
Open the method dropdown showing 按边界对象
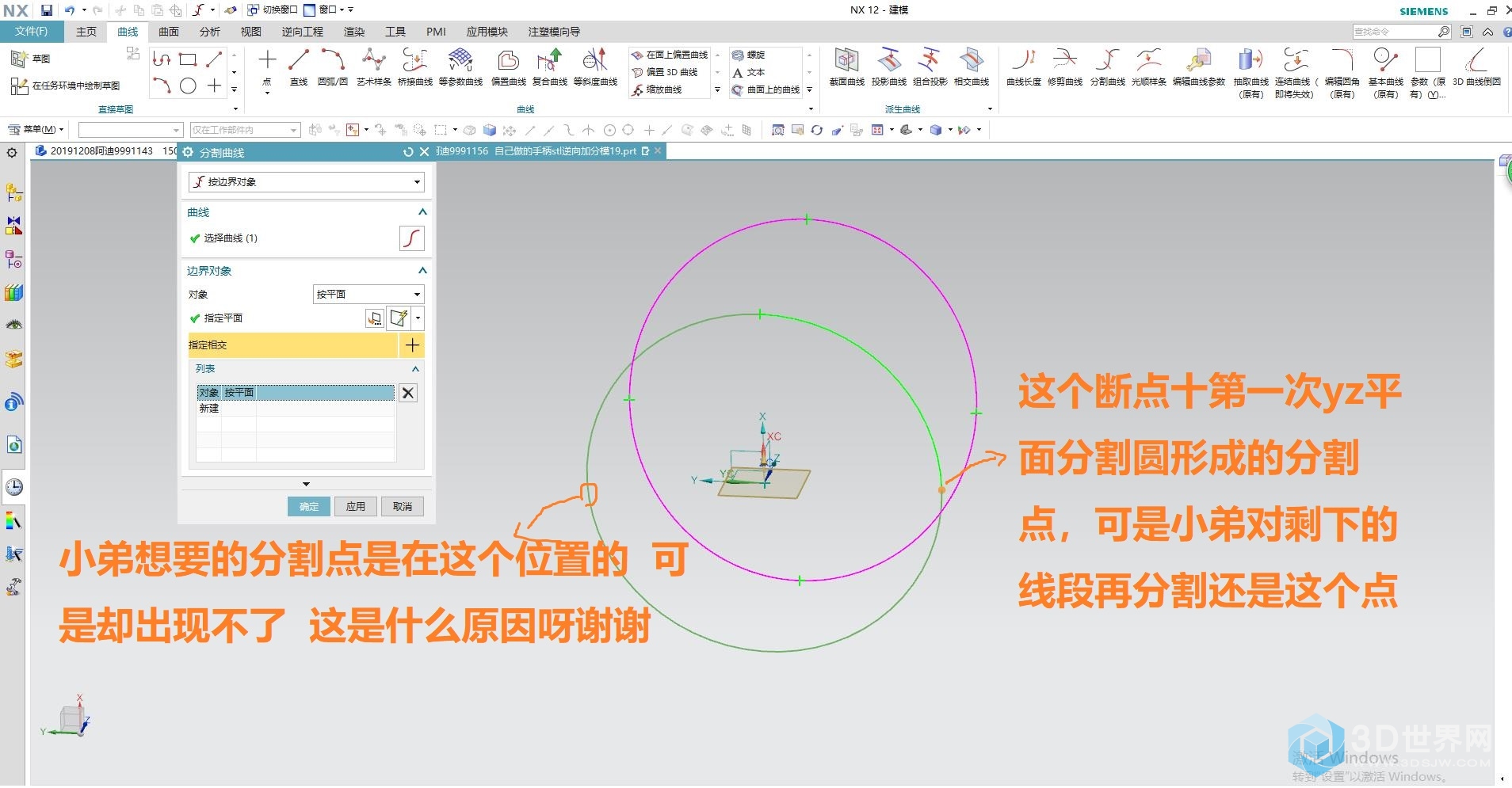point(306,182)
